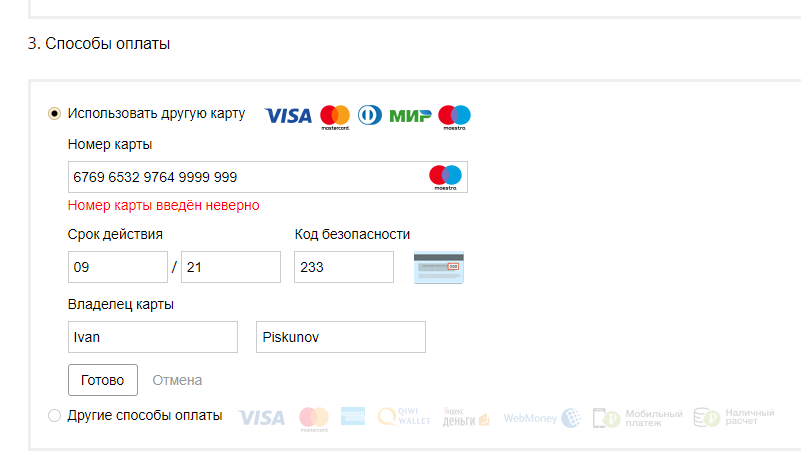801x471 pixels.
Task: Click the CVV card hint image
Action: 439,267
